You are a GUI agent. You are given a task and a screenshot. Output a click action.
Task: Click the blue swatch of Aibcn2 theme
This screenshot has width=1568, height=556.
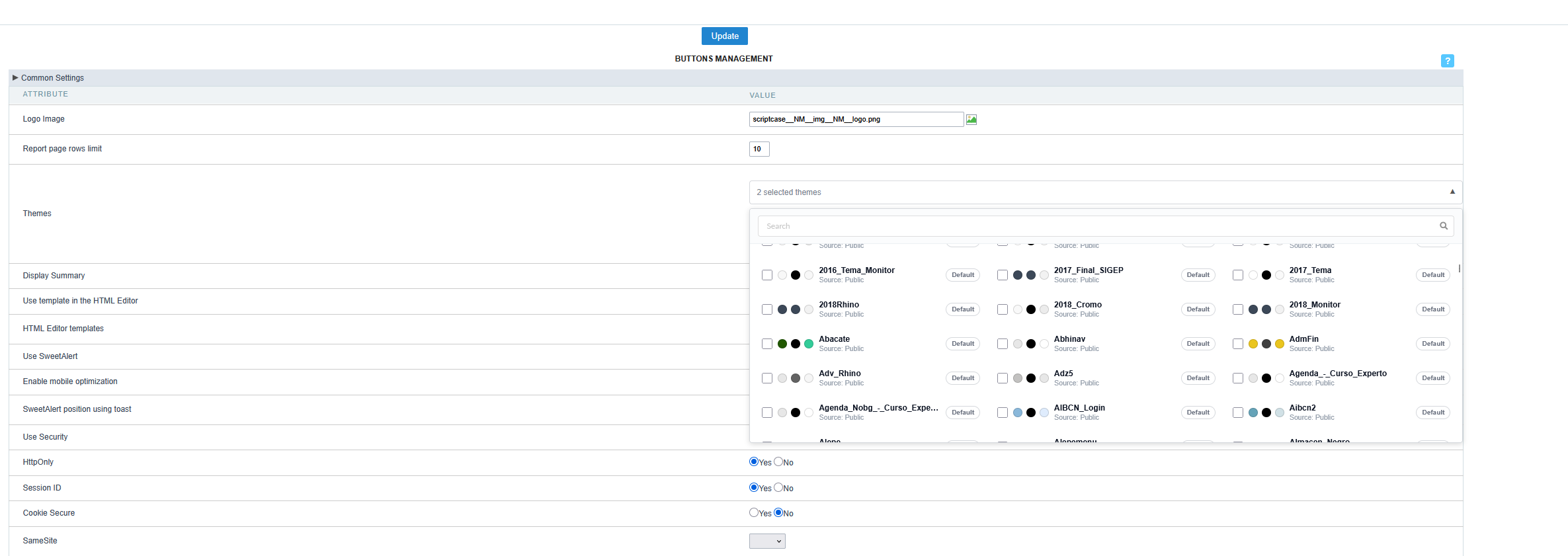(1253, 413)
